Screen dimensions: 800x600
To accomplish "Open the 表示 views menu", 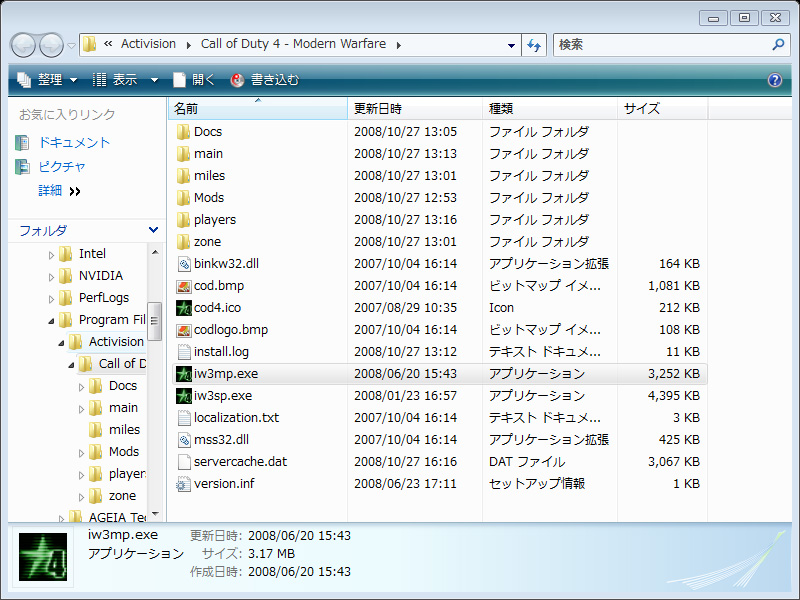I will tap(125, 80).
